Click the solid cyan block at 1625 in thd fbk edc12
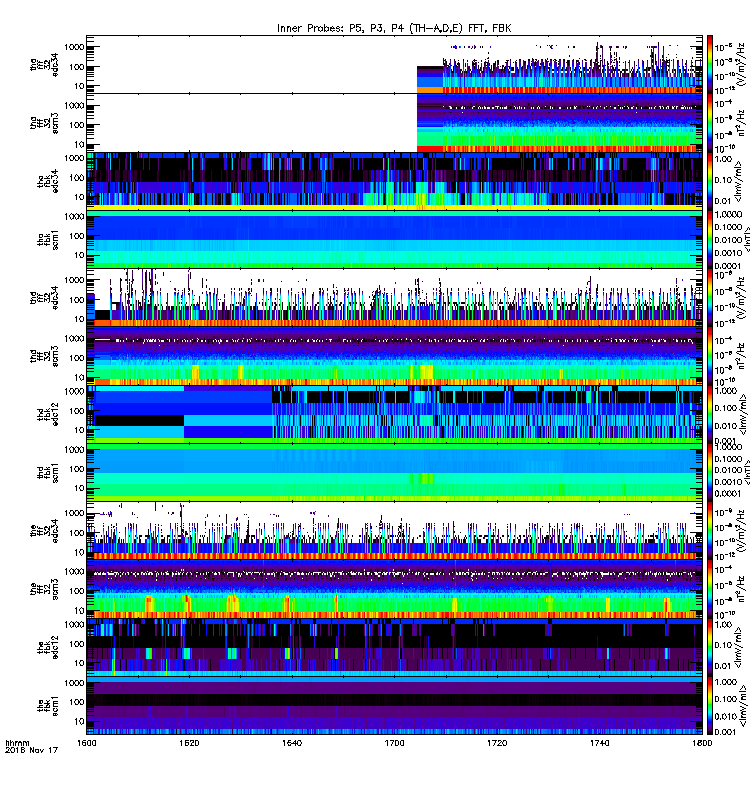This screenshot has width=750, height=800. point(228,420)
